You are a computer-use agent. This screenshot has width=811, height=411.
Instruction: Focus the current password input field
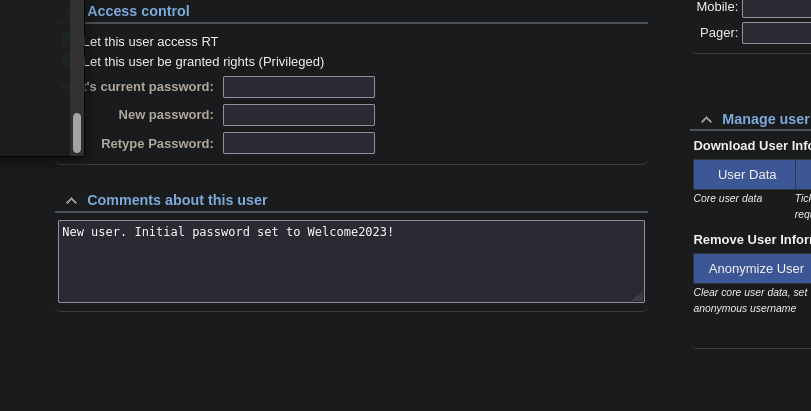298,87
